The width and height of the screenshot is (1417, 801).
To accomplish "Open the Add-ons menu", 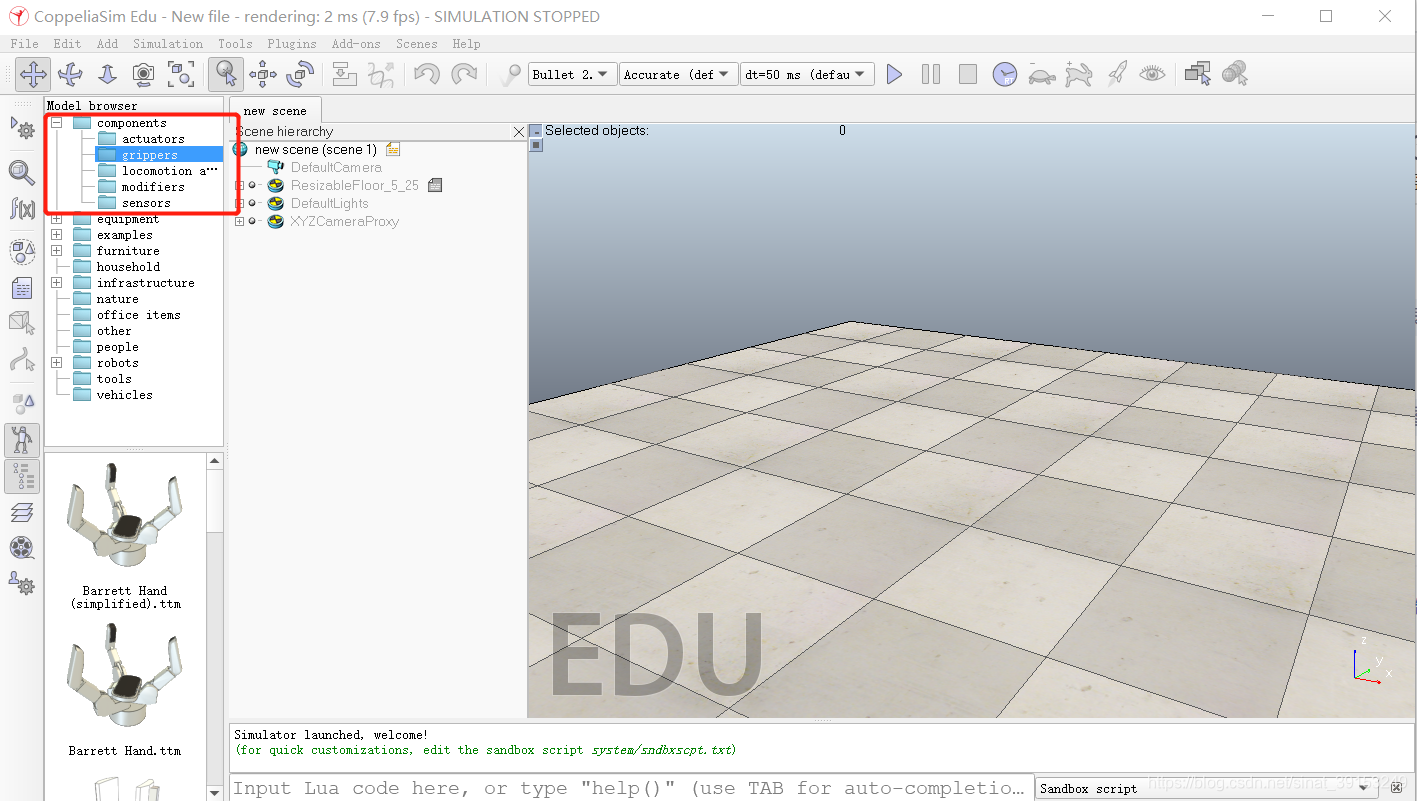I will (356, 44).
